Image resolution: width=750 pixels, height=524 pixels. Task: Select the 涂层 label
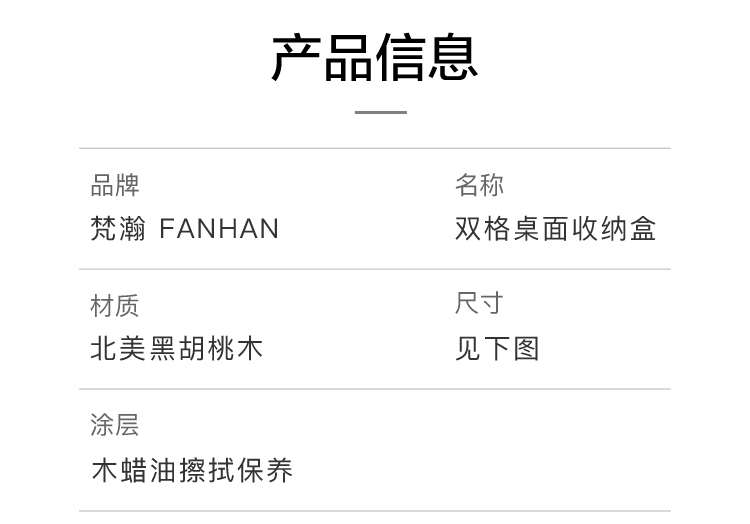click(115, 425)
